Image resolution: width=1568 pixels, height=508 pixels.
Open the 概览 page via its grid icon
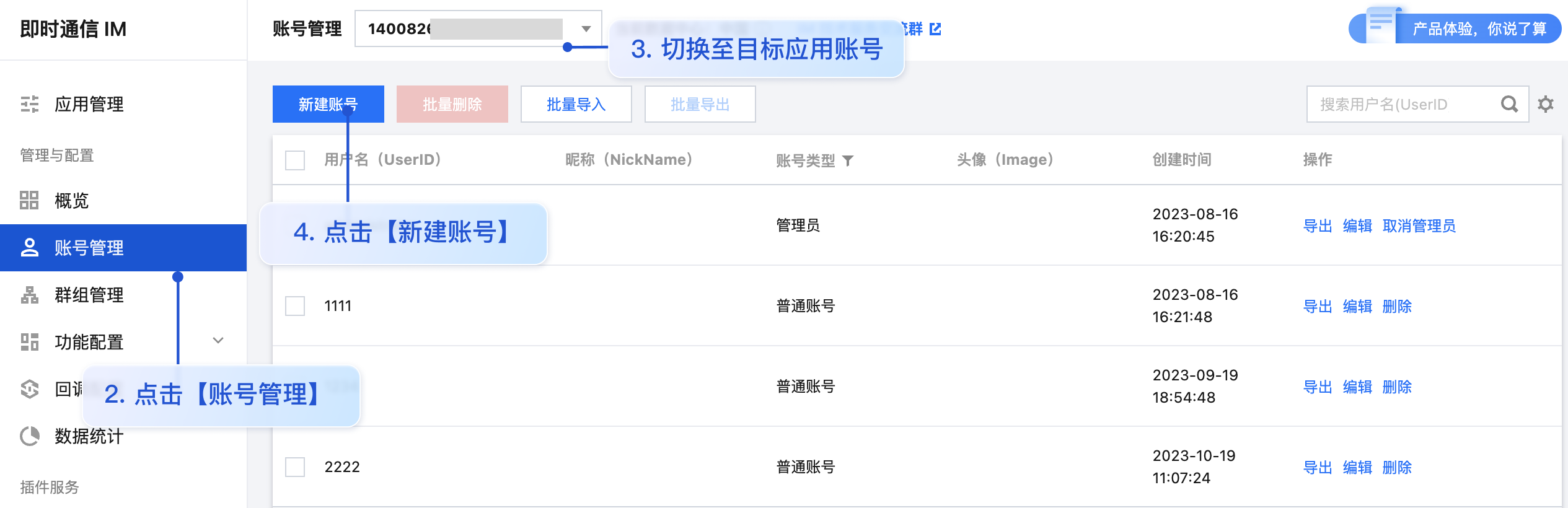30,201
